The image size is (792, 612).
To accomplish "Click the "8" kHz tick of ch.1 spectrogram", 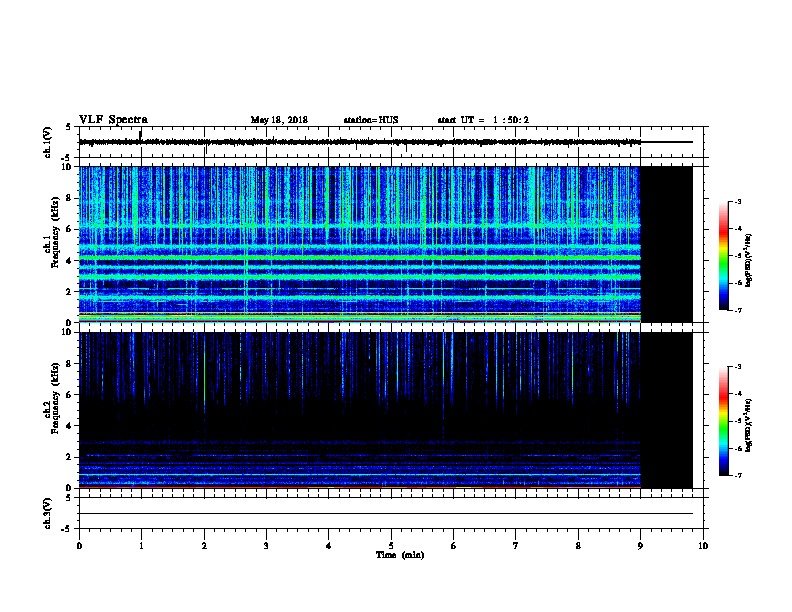I will point(70,198).
